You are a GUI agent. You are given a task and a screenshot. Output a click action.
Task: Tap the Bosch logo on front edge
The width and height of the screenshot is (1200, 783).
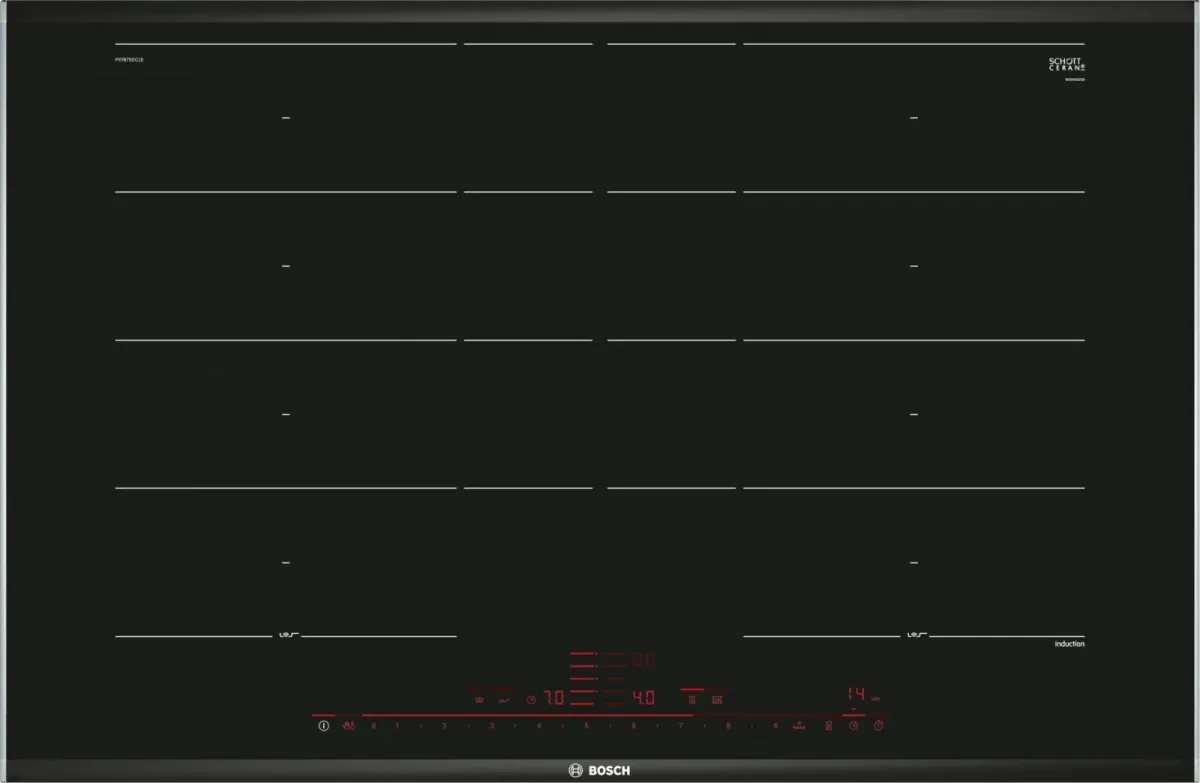[600, 770]
